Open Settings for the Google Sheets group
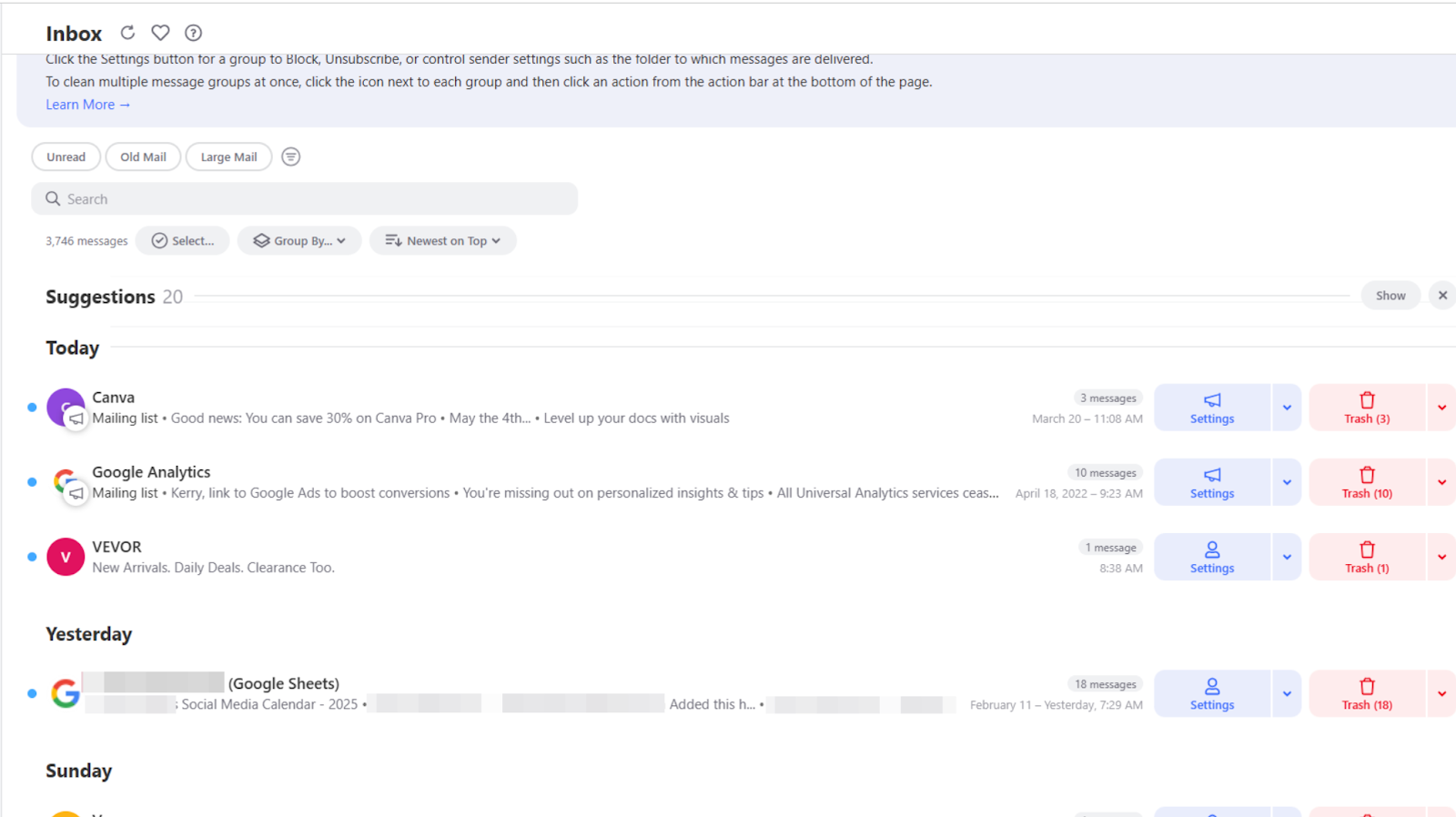Screen dimensions: 1456x817 click(1212, 693)
